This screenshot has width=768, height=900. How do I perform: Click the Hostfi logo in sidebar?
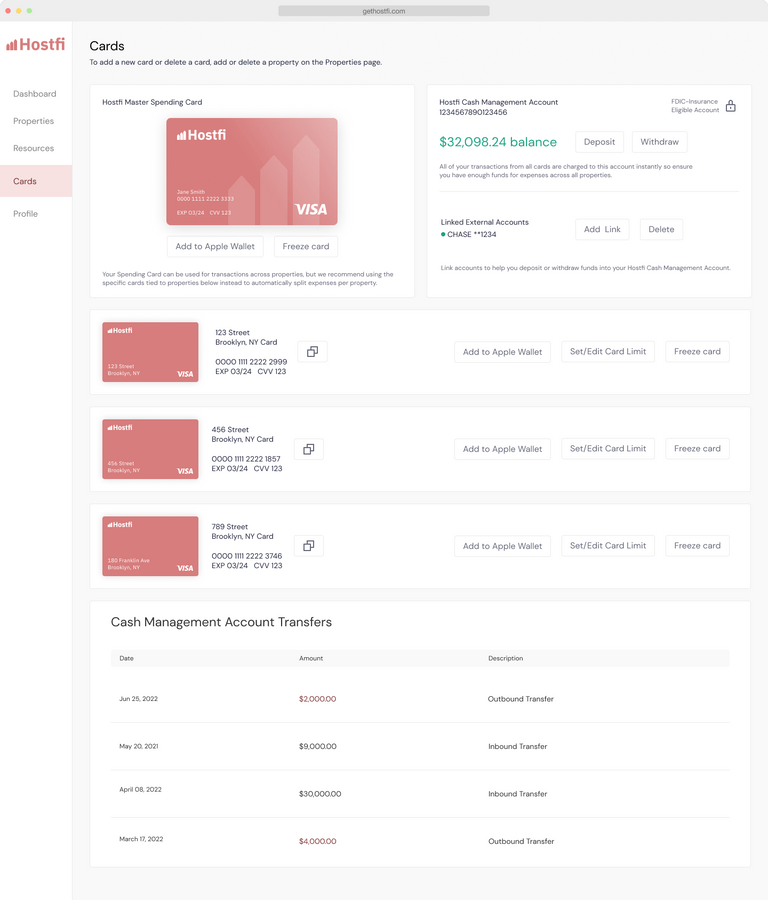(x=35, y=44)
